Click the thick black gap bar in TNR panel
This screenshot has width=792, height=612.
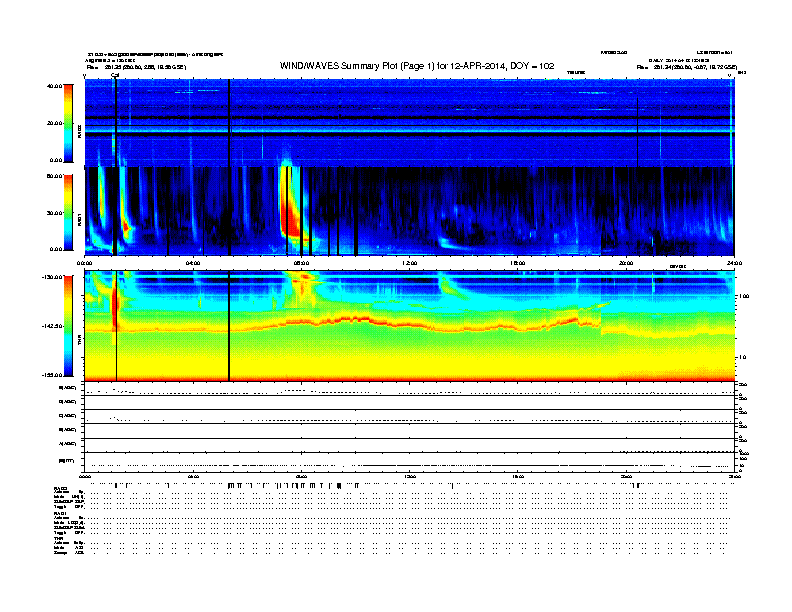pos(229,326)
